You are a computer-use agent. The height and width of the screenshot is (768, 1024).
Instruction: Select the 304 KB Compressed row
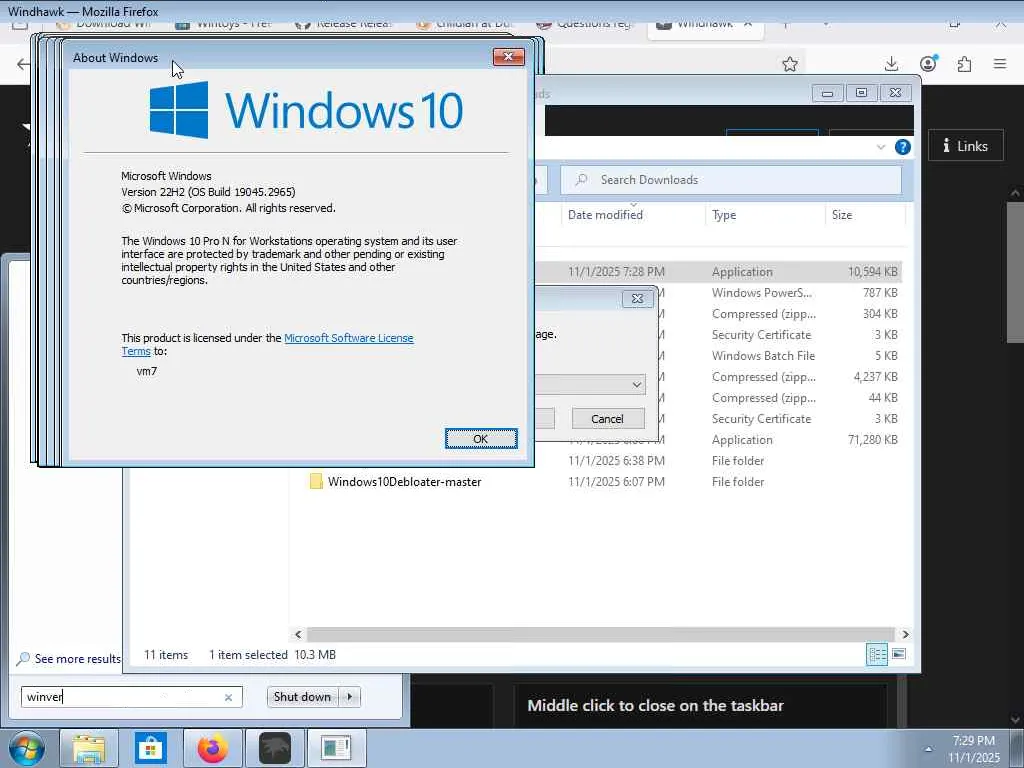point(780,313)
